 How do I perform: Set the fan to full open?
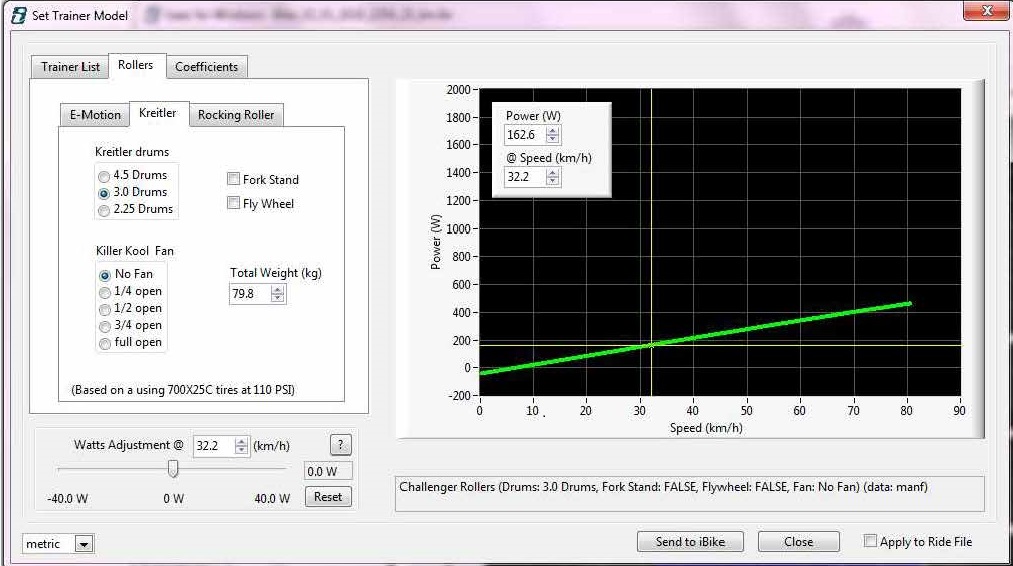click(x=104, y=342)
